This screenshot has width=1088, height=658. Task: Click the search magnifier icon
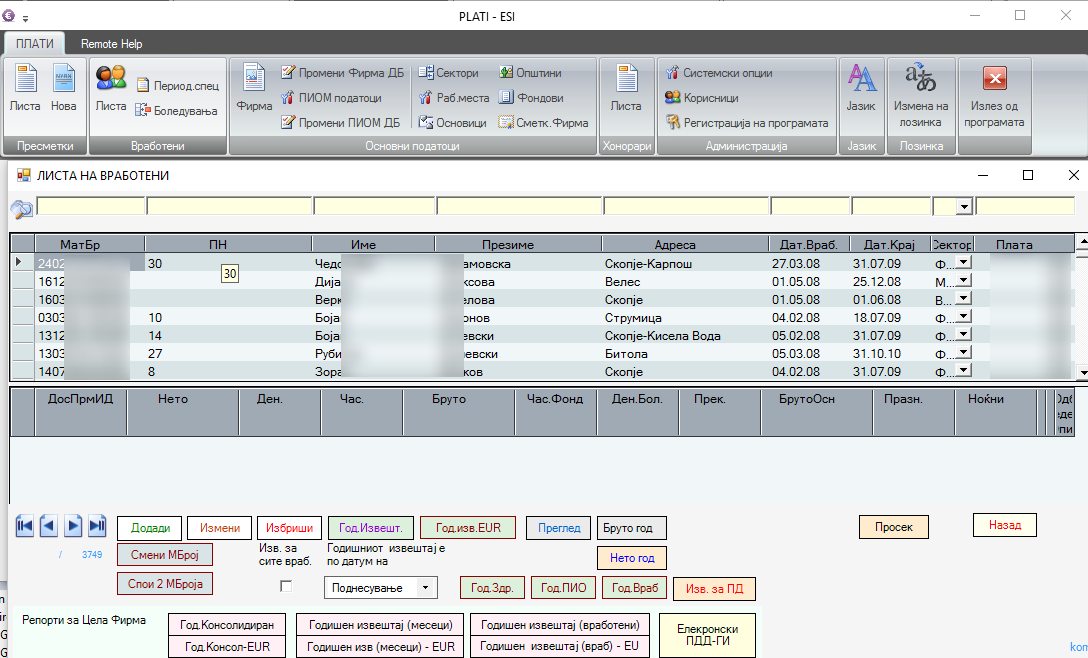[22, 208]
